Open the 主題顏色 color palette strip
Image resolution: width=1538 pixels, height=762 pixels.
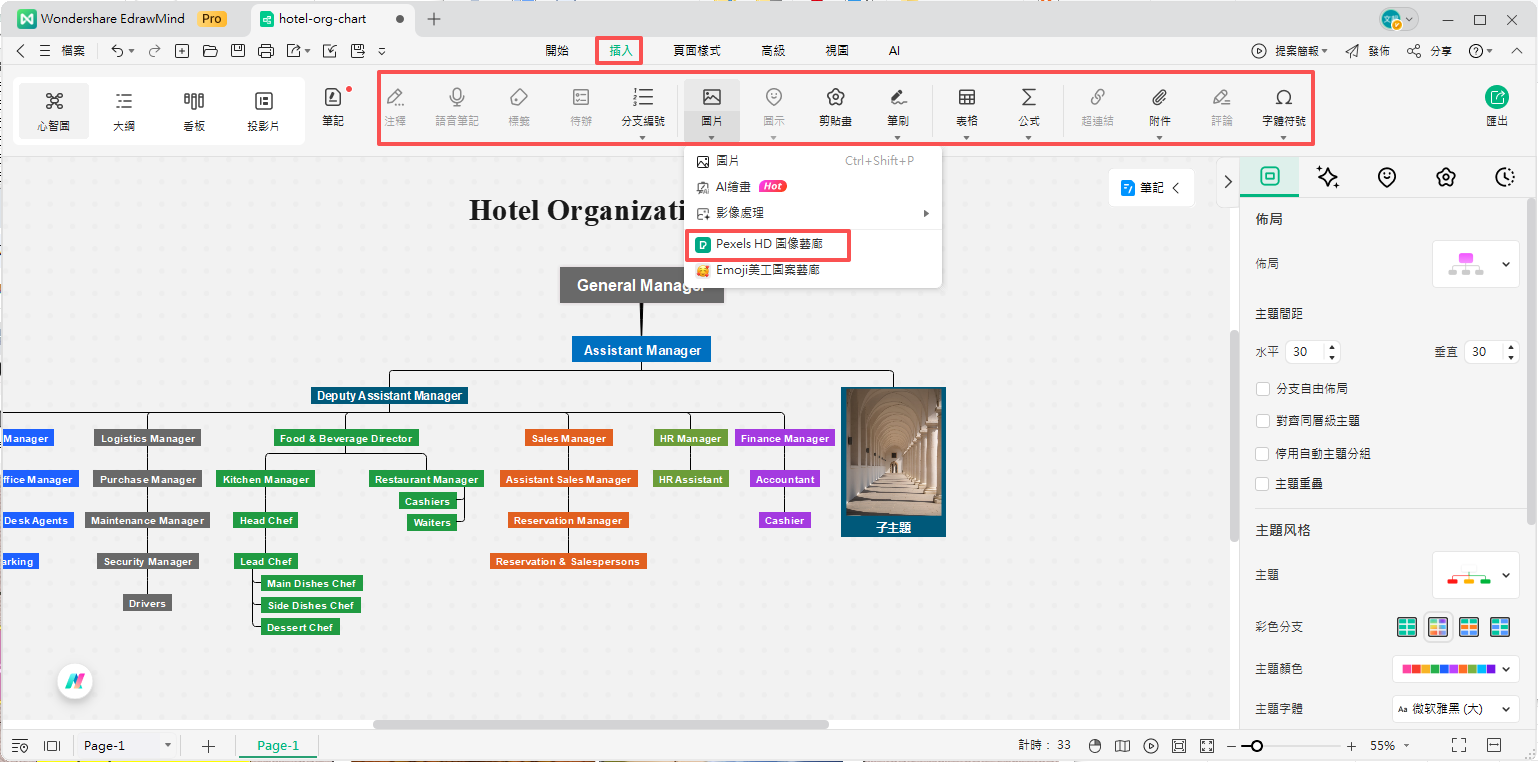[x=1455, y=668]
